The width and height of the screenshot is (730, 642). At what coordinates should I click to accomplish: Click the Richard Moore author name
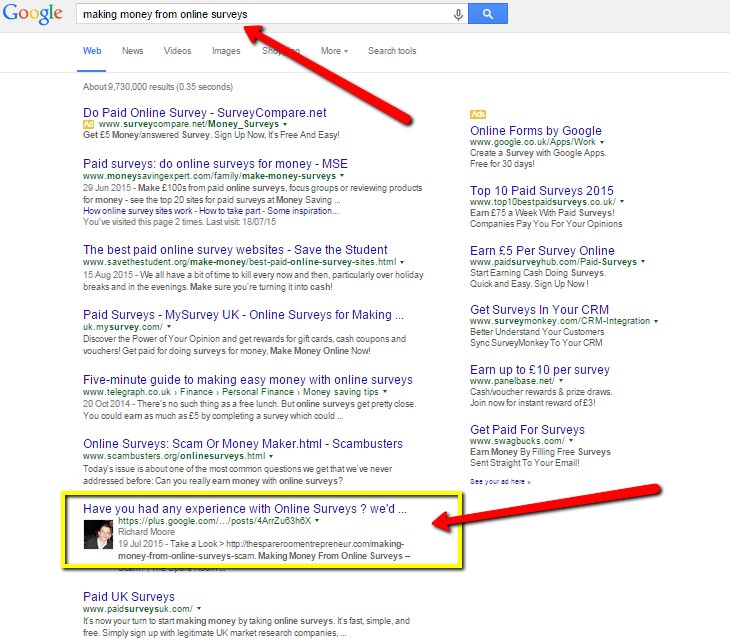[x=146, y=532]
